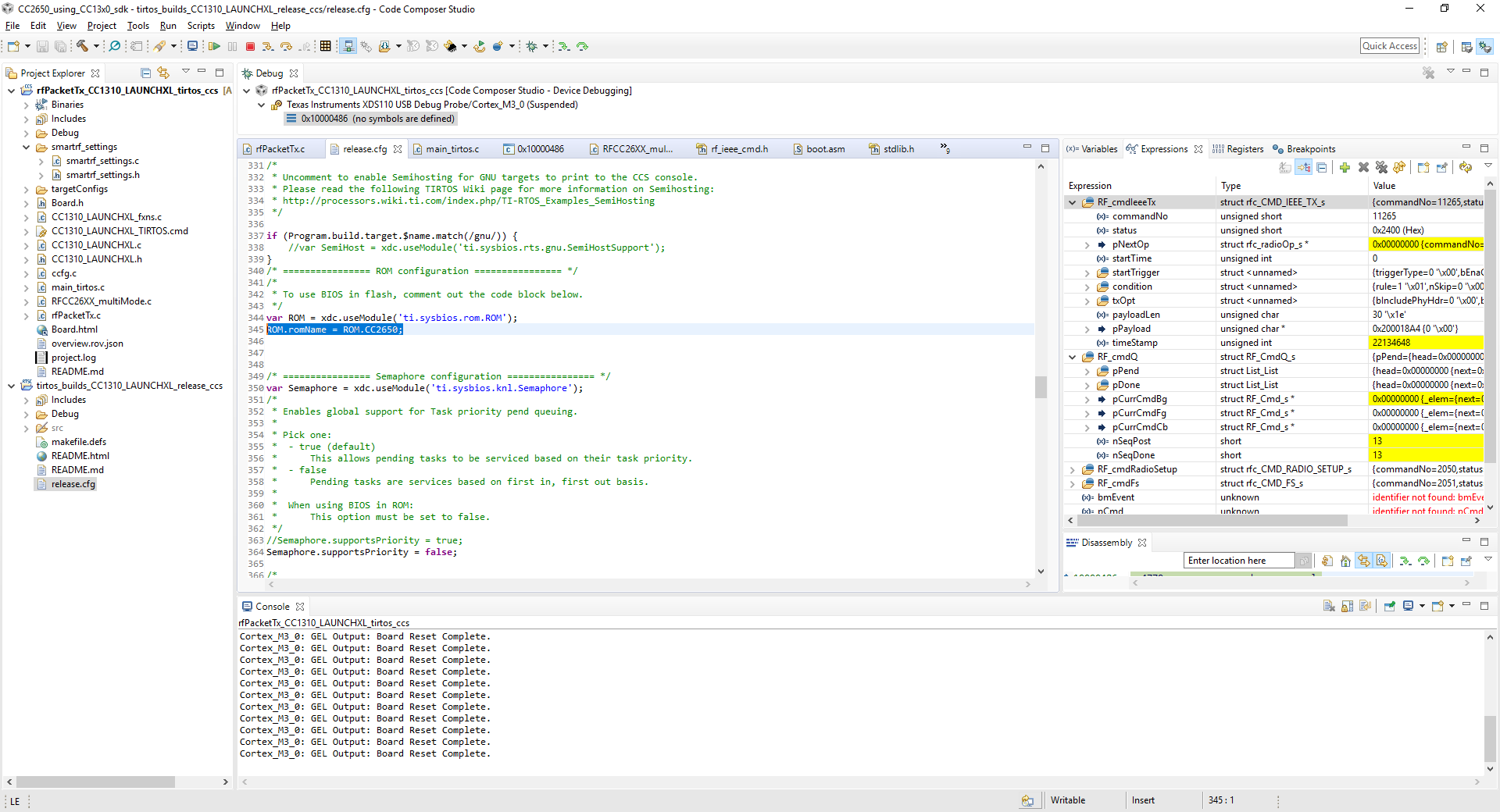This screenshot has height=812, width=1500.
Task: Toggle Word Wrap in Console toolbar
Action: (x=1366, y=606)
